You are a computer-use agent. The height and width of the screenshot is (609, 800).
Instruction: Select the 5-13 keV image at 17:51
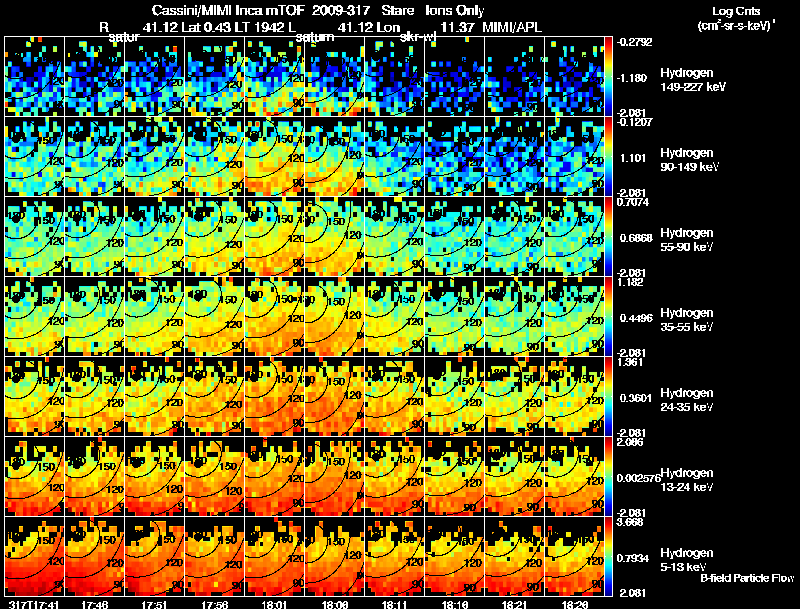[x=155, y=556]
